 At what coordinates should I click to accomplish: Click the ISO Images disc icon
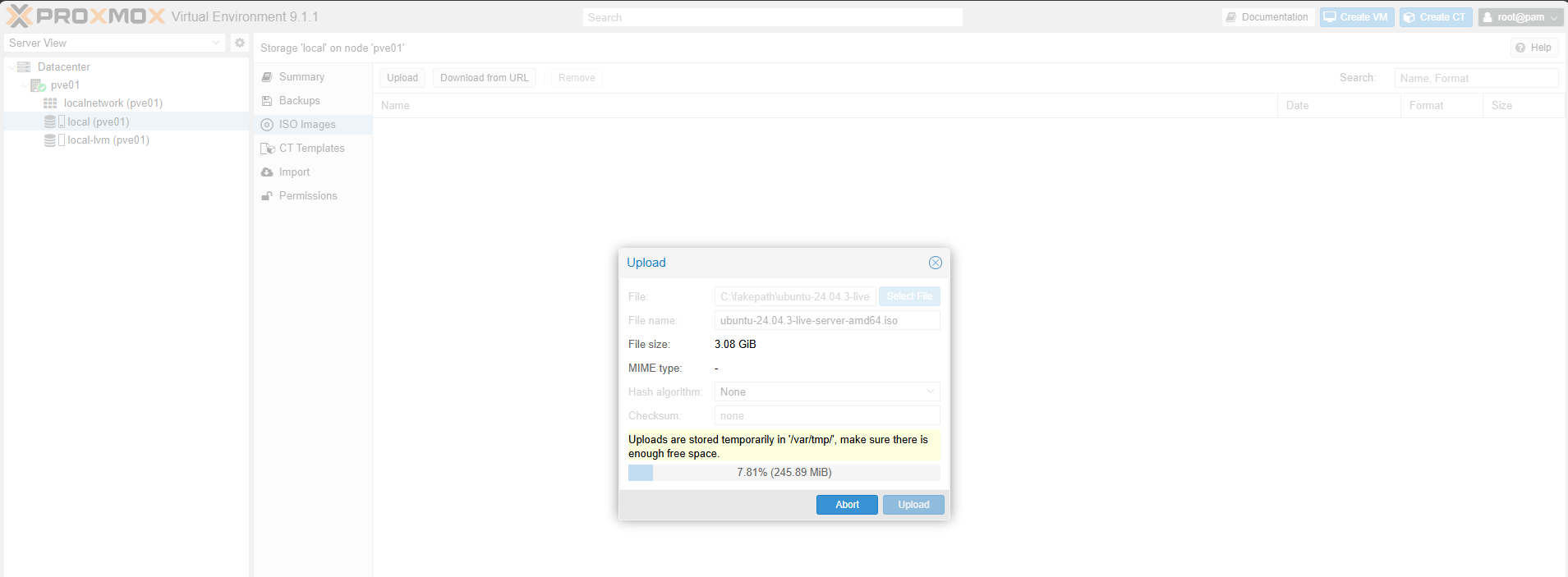point(267,125)
